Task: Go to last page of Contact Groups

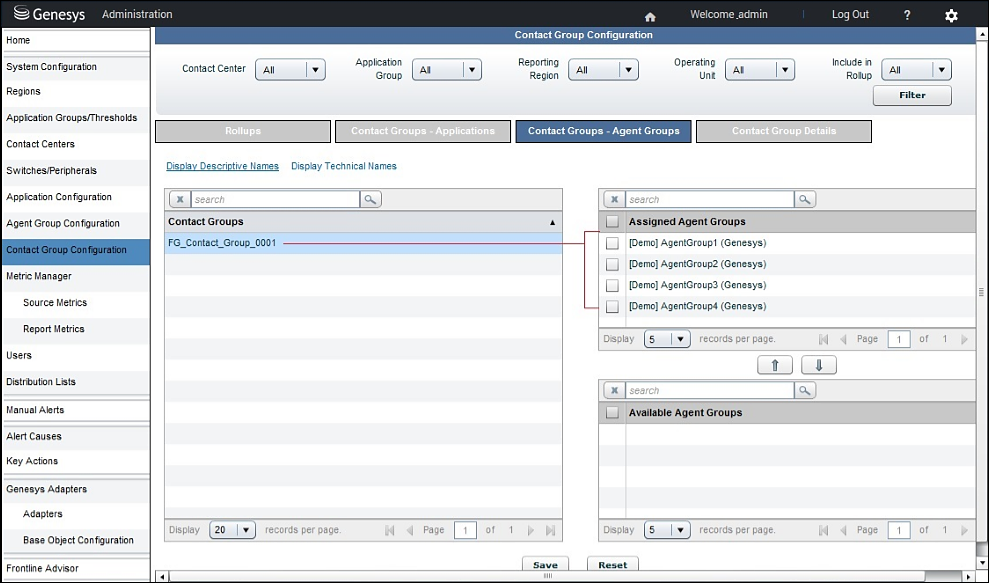Action: tap(550, 531)
